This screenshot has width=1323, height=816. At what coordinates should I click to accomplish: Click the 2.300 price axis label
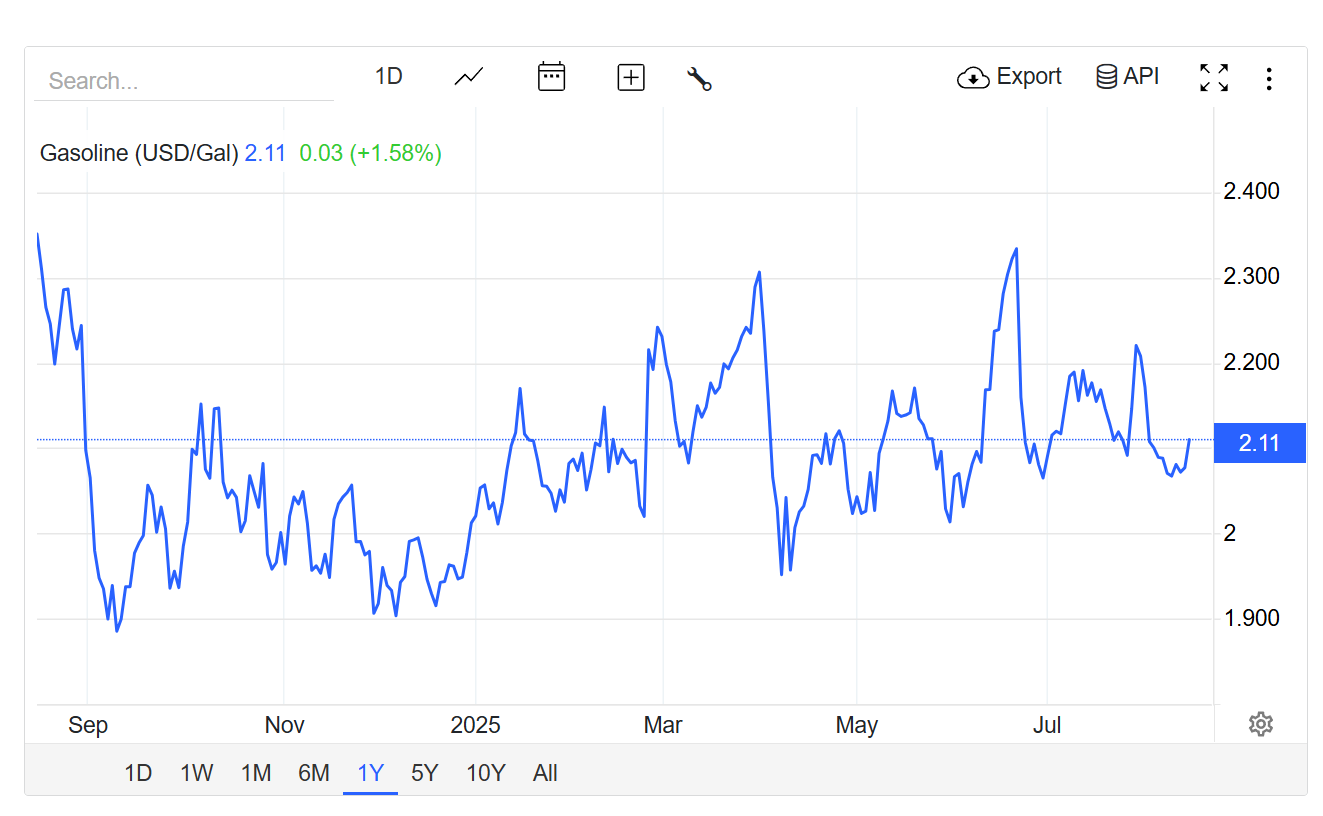1251,276
